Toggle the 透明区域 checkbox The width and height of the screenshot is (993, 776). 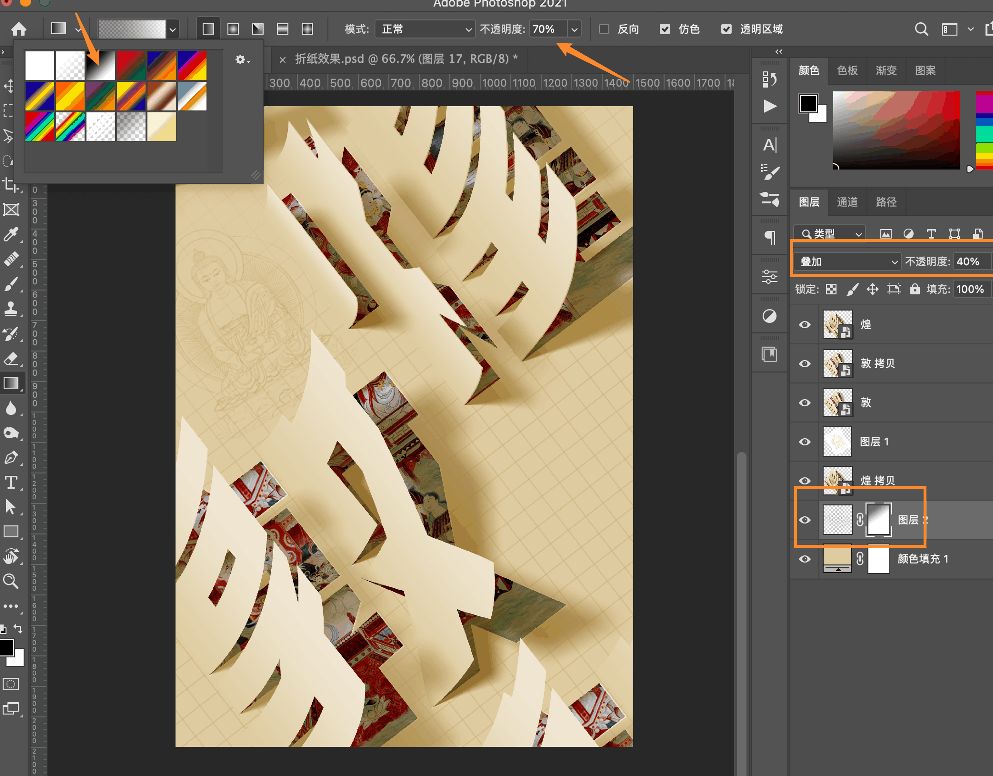pyautogui.click(x=726, y=29)
